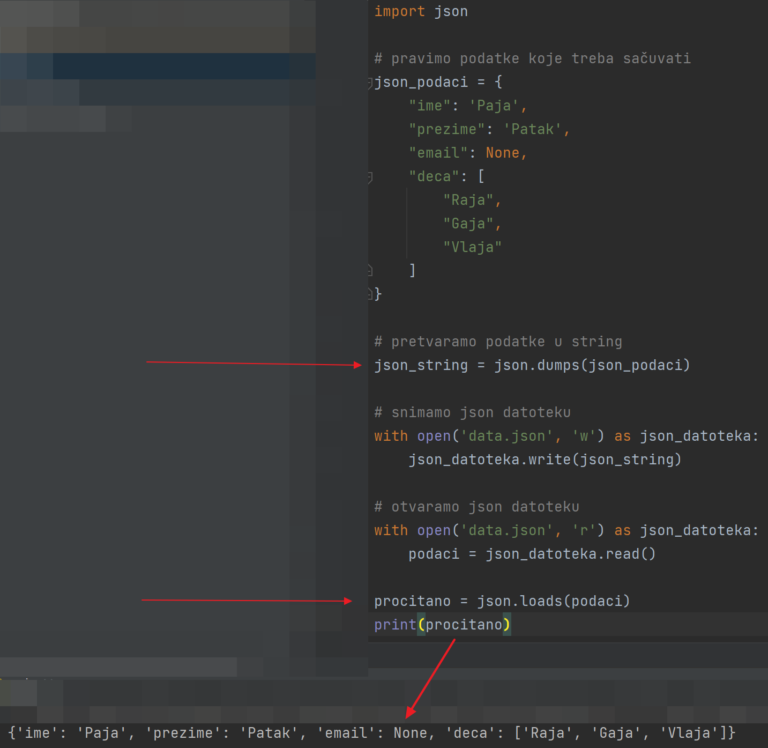Collapse the json_podaci dictionary fold marker
Viewport: 768px width, 748px height.
tap(370, 83)
